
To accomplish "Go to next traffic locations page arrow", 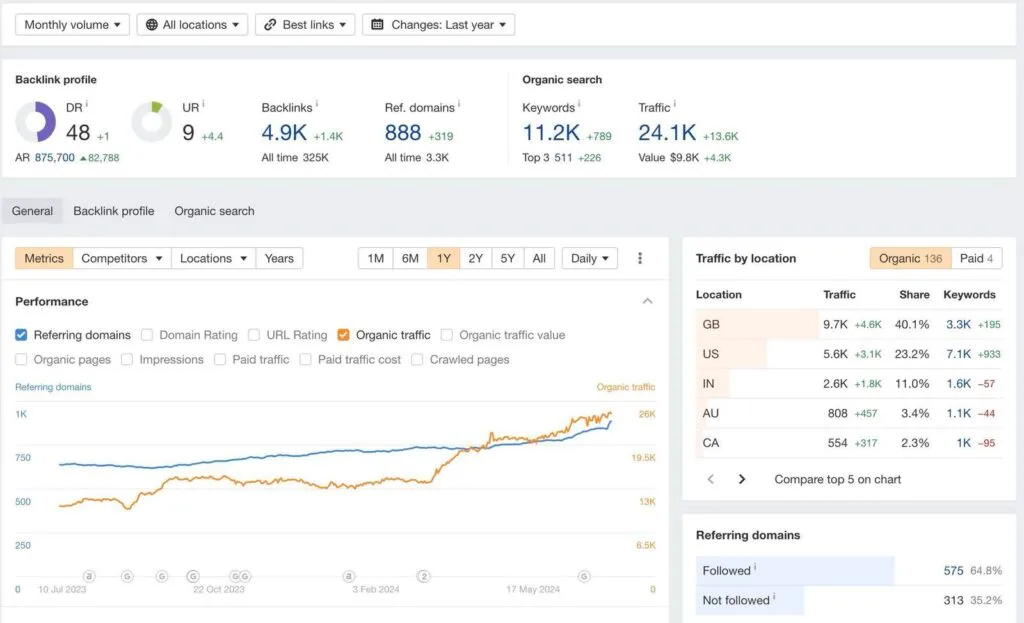I will click(x=741, y=479).
